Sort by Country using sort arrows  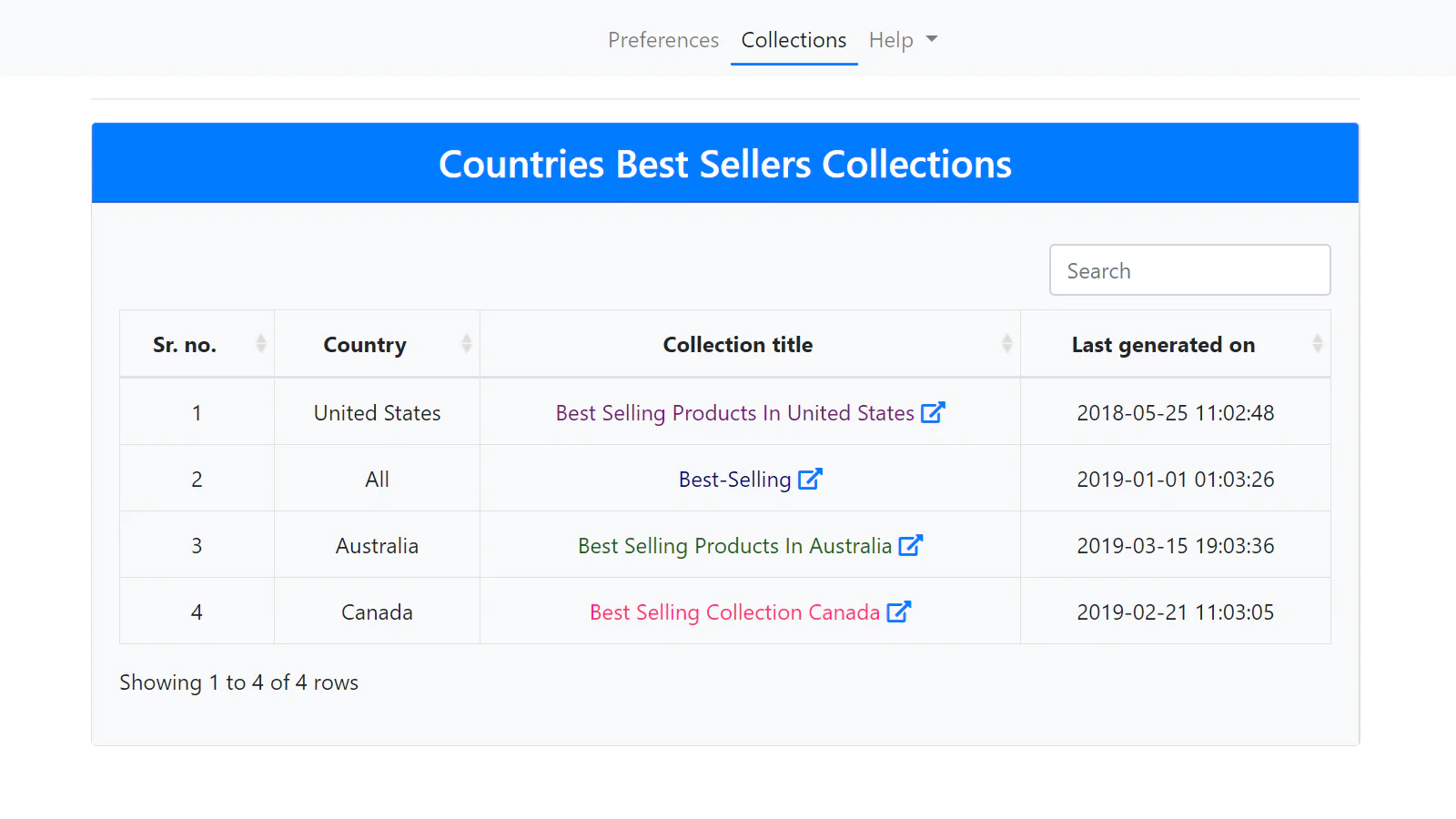point(466,344)
